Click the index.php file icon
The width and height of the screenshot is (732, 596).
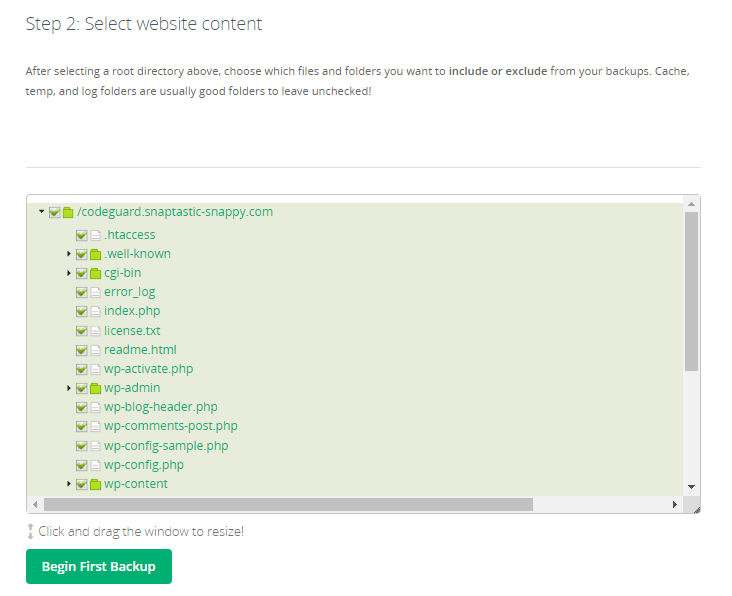96,311
